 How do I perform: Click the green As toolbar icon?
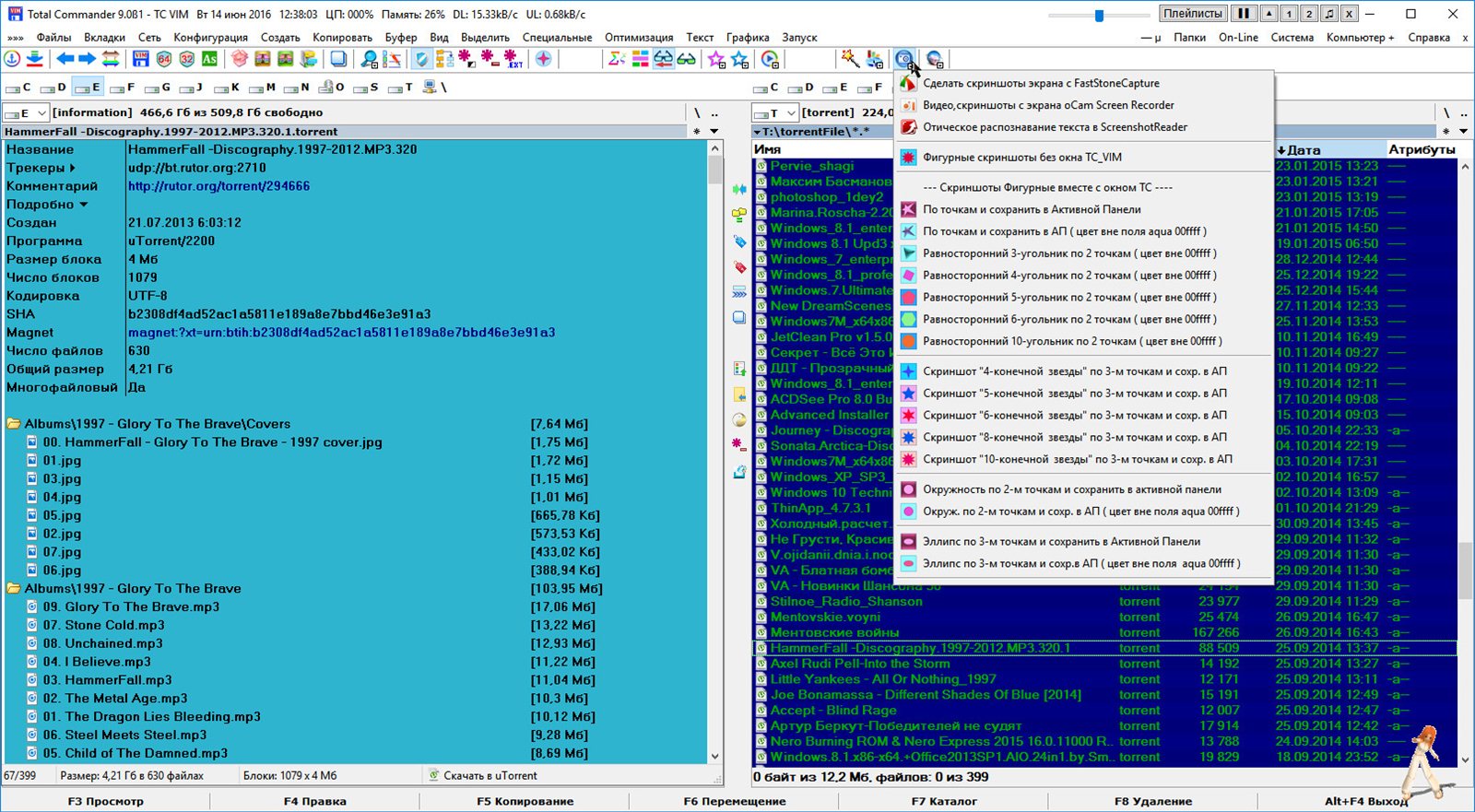[x=209, y=59]
